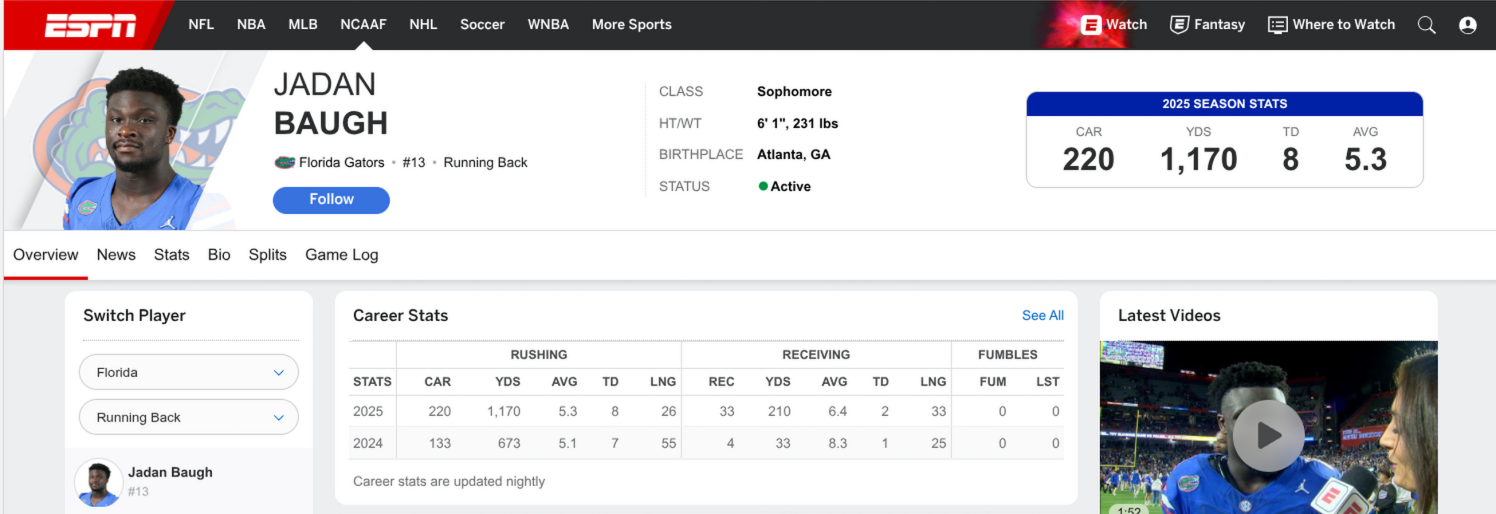Viewport: 1496px width, 514px height.
Task: Open the Splits tab
Action: (x=267, y=255)
